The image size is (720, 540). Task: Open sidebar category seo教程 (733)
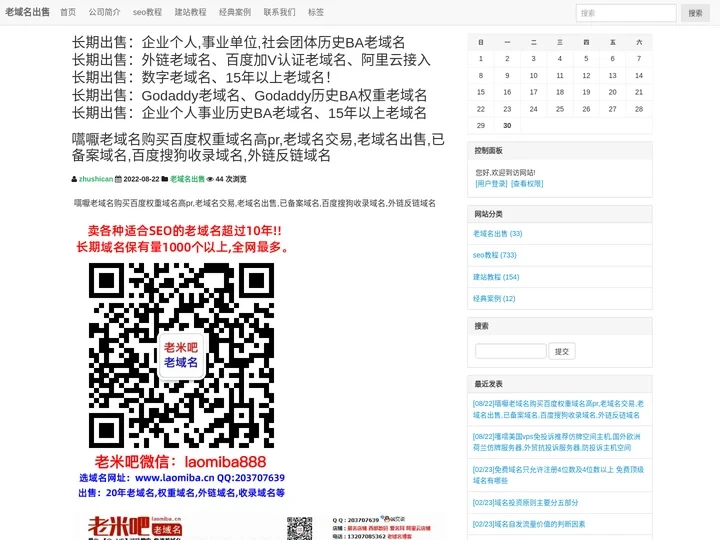pyautogui.click(x=495, y=255)
